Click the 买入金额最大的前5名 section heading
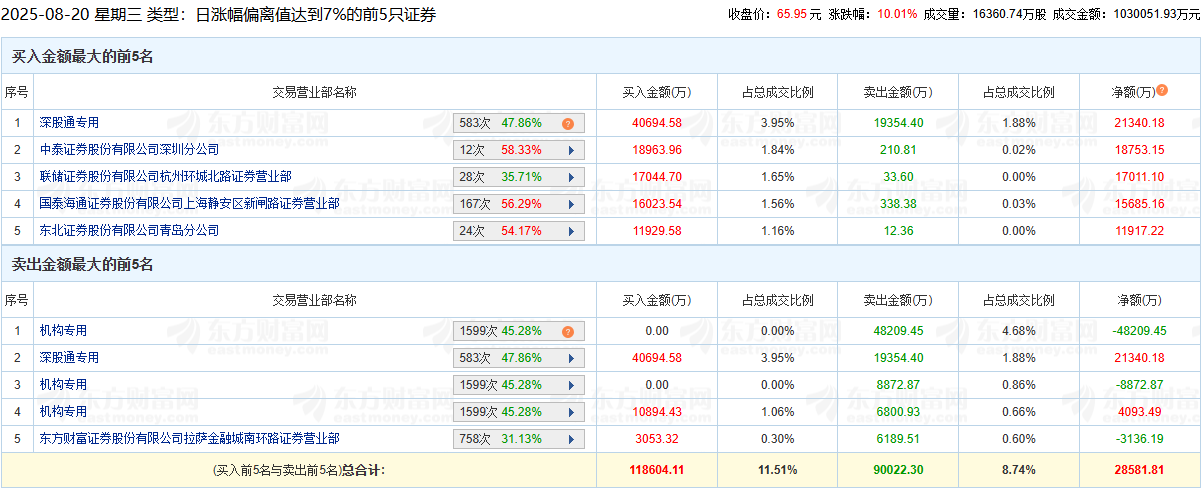This screenshot has height=489, width=1202. [x=82, y=57]
